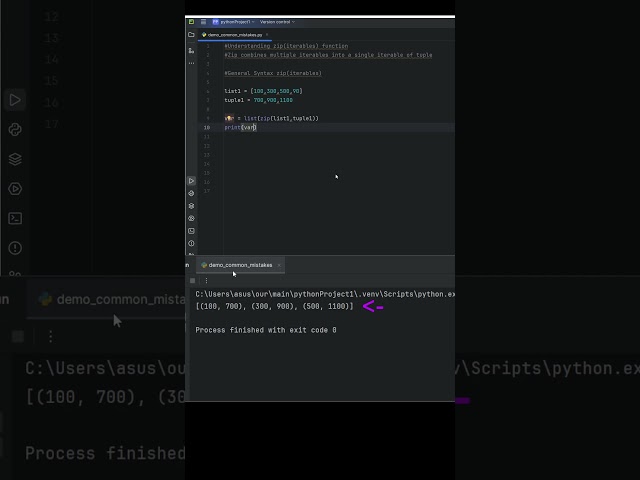Click the python.exe path line in console
Viewport: 640px width, 480px height.
point(325,294)
